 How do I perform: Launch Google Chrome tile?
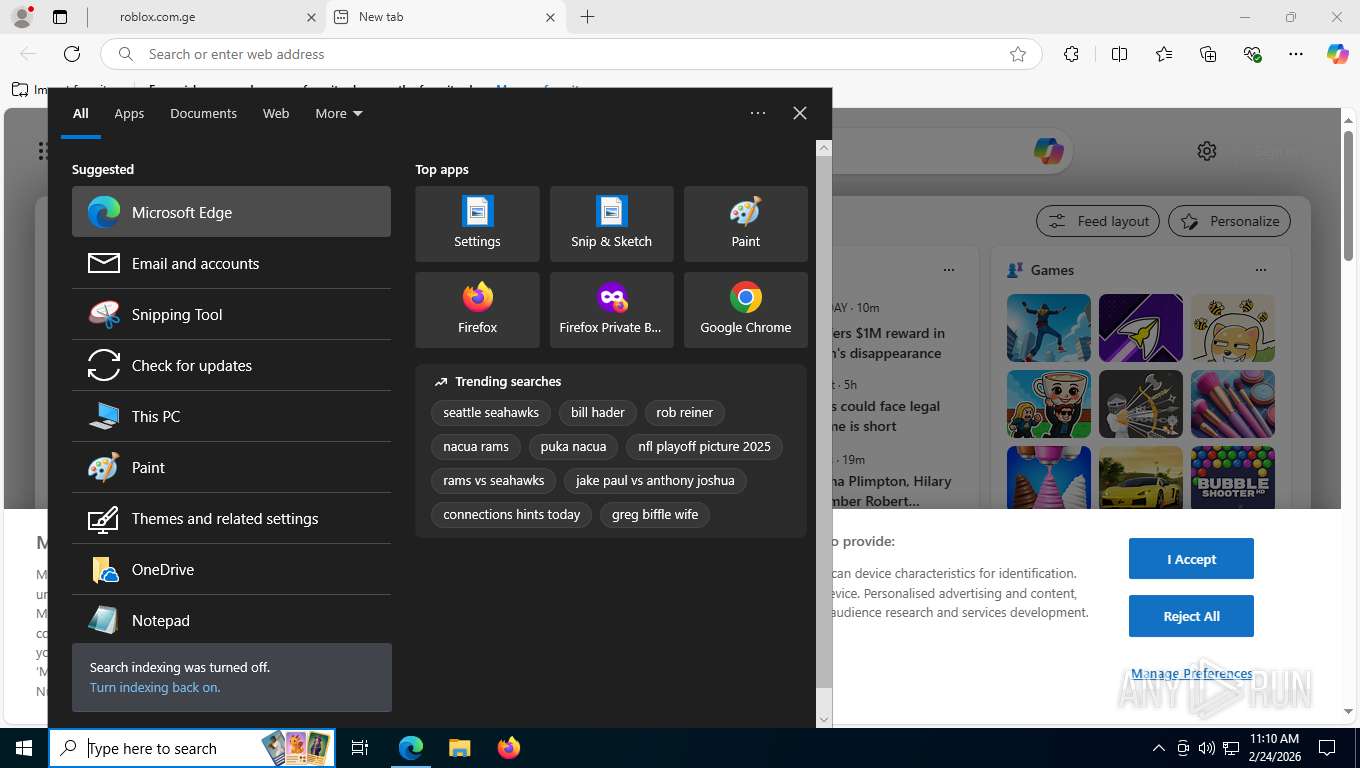[x=745, y=310]
